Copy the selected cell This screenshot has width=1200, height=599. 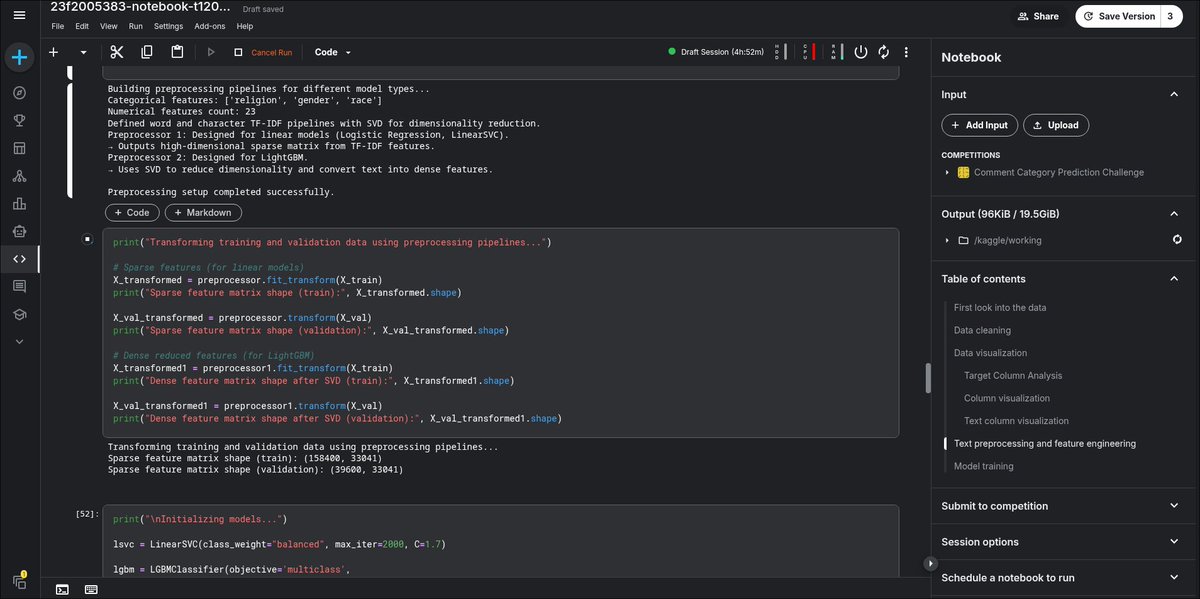(x=147, y=52)
